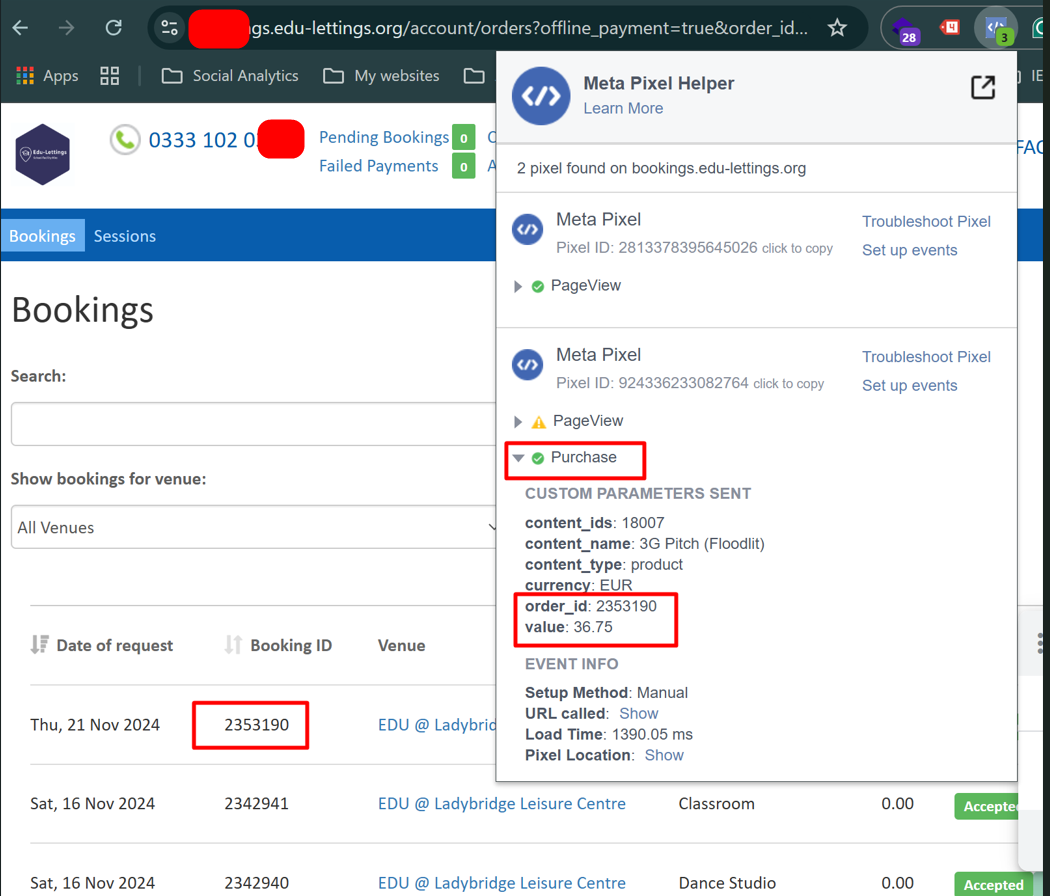Collapse the Purchase event details
The height and width of the screenshot is (896, 1050).
pyautogui.click(x=518, y=458)
